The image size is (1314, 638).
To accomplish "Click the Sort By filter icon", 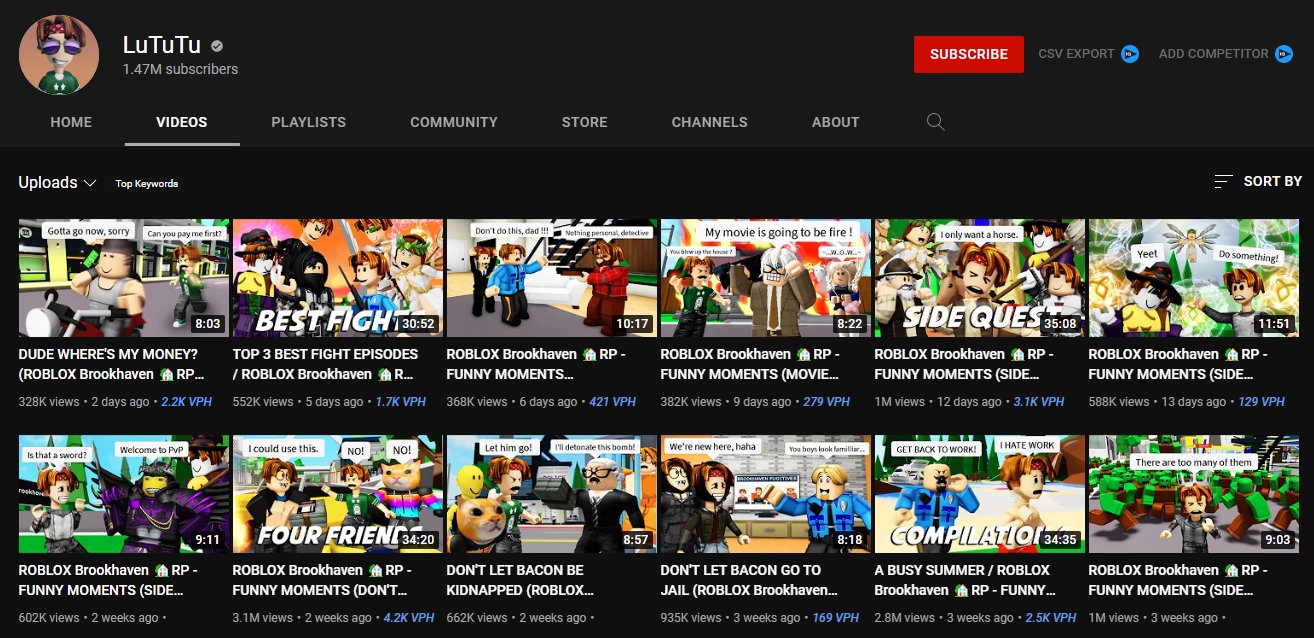I will (1223, 181).
